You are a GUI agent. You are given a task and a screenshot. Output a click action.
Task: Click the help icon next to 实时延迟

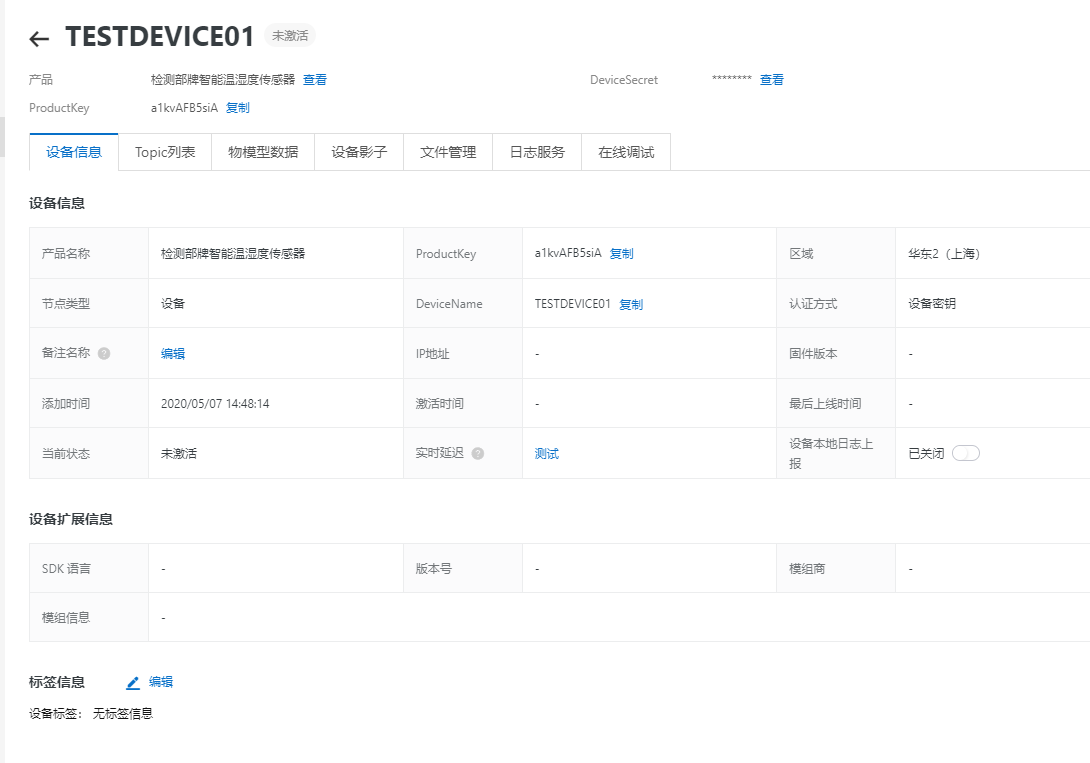click(478, 454)
